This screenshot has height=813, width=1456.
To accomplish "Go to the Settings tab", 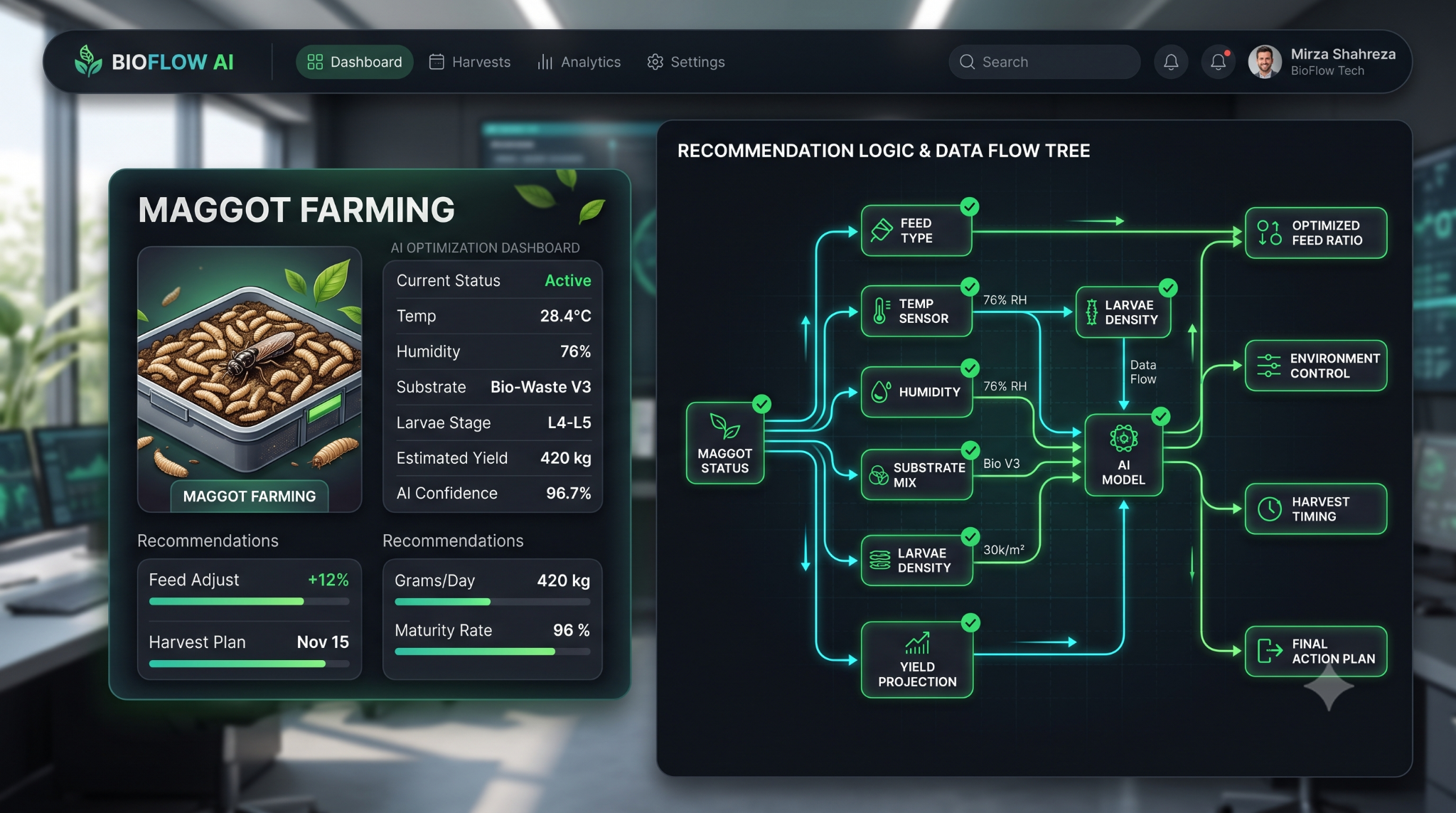I will click(x=686, y=62).
